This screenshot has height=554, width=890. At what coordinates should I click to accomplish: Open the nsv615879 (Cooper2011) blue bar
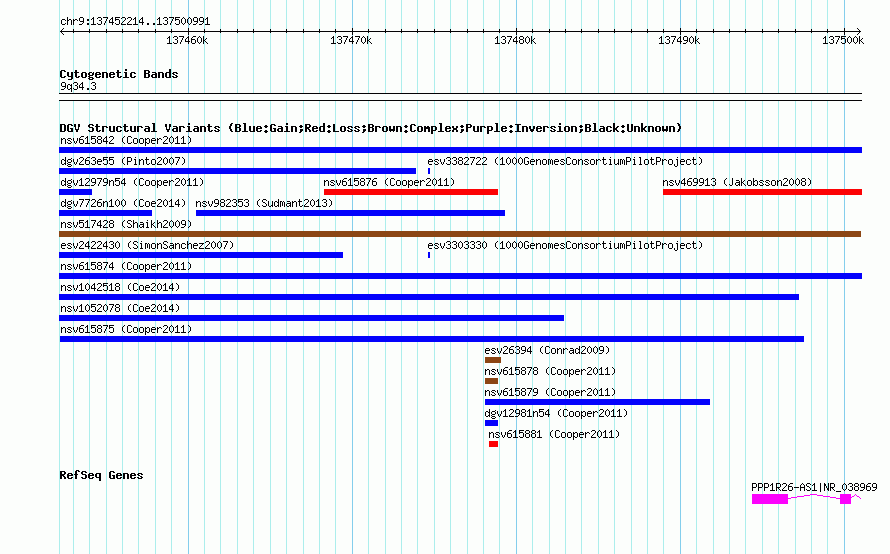(597, 402)
